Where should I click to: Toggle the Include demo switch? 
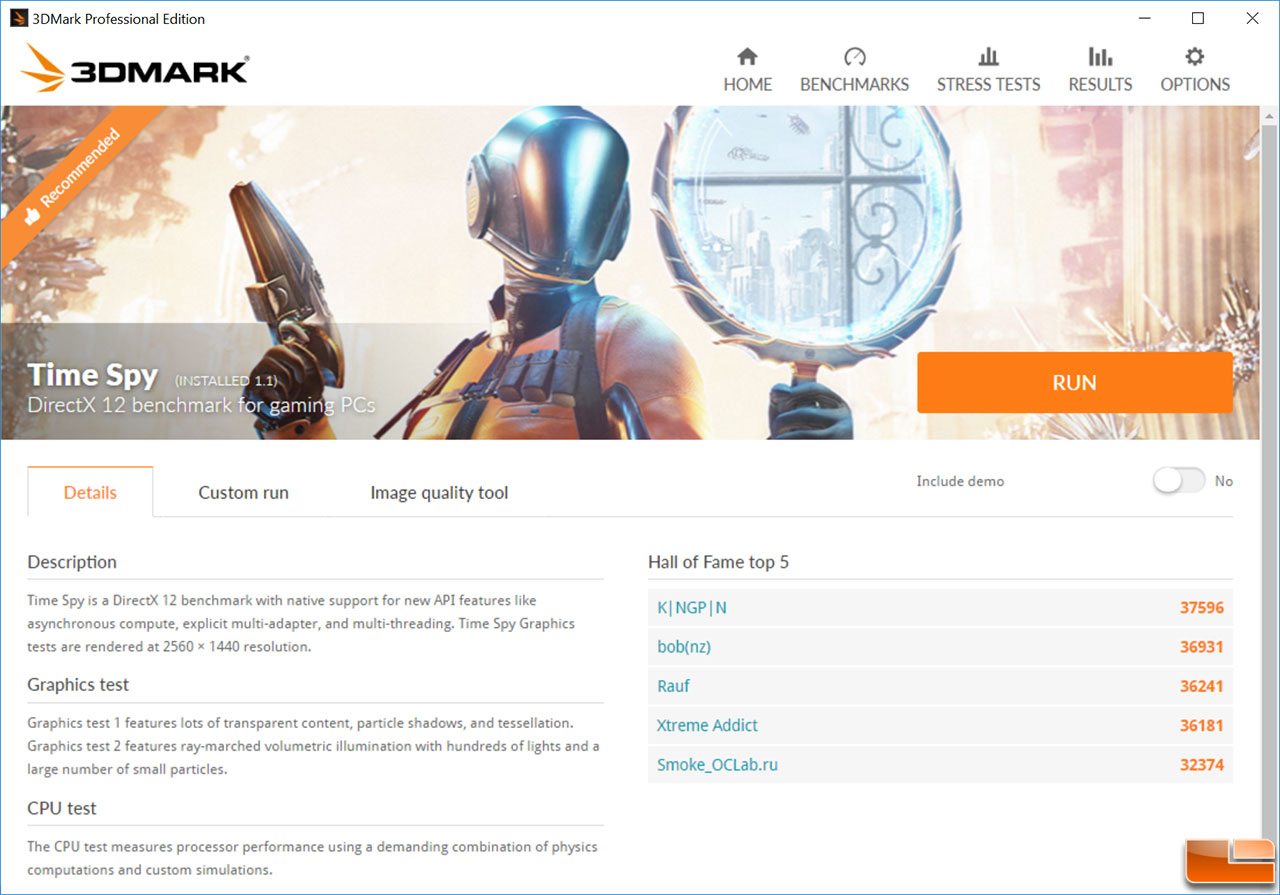pyautogui.click(x=1179, y=481)
